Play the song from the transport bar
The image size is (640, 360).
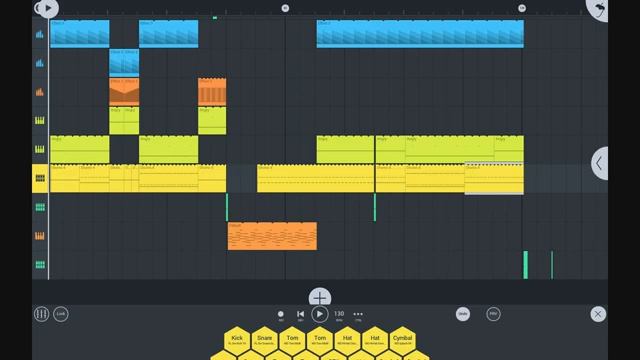(x=320, y=314)
